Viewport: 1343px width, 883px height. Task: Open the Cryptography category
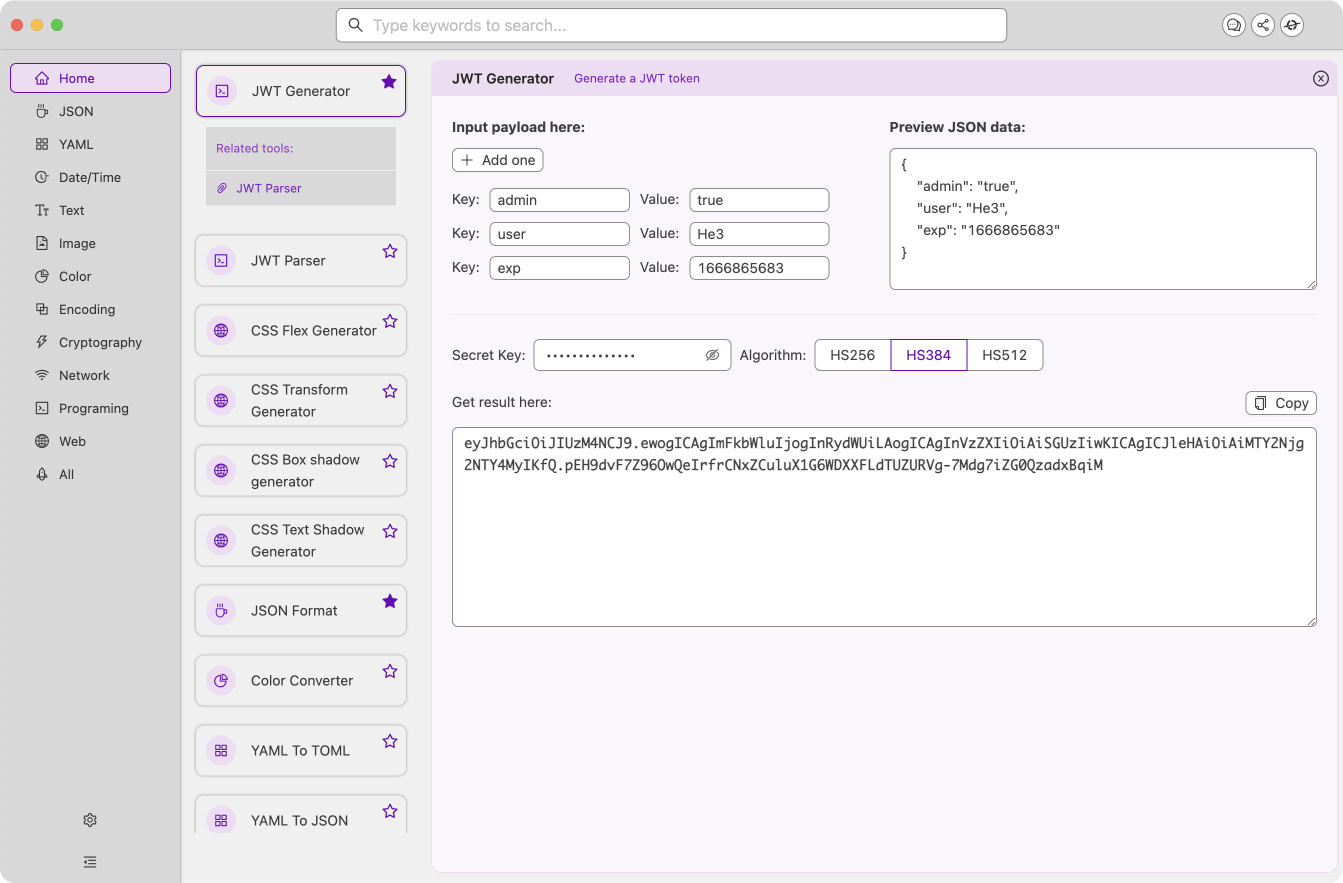100,342
